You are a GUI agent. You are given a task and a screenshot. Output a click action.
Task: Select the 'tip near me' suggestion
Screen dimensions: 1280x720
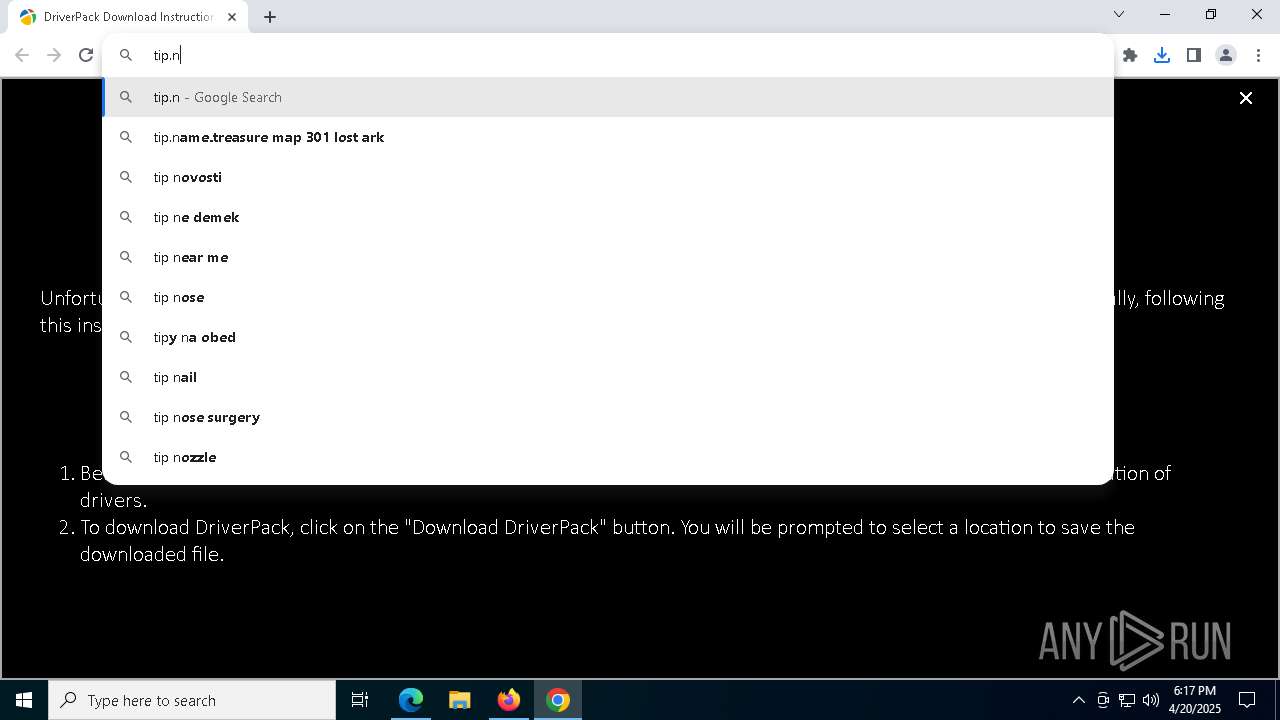(x=608, y=257)
